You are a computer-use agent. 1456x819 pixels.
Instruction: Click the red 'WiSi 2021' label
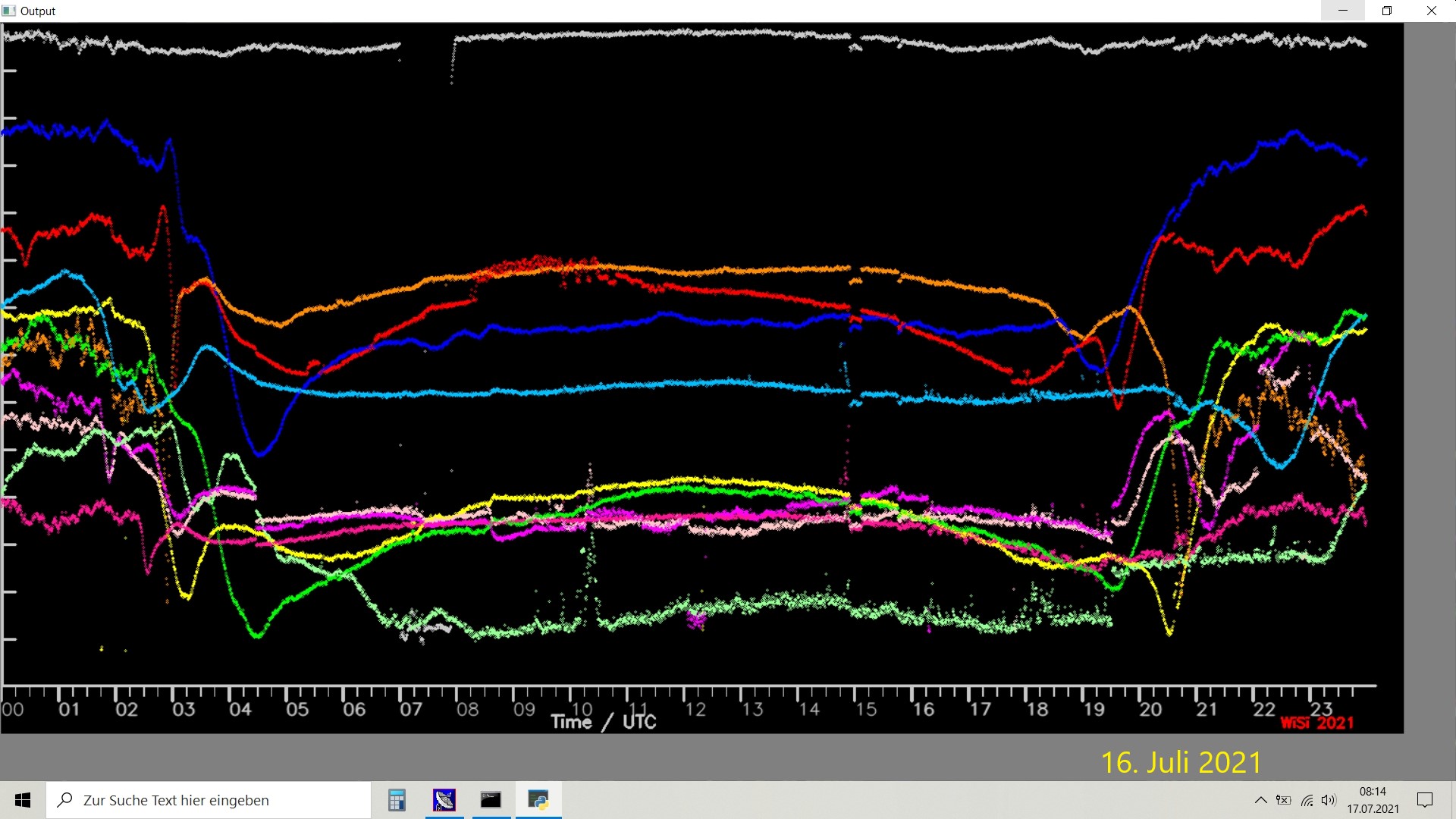[x=1317, y=723]
